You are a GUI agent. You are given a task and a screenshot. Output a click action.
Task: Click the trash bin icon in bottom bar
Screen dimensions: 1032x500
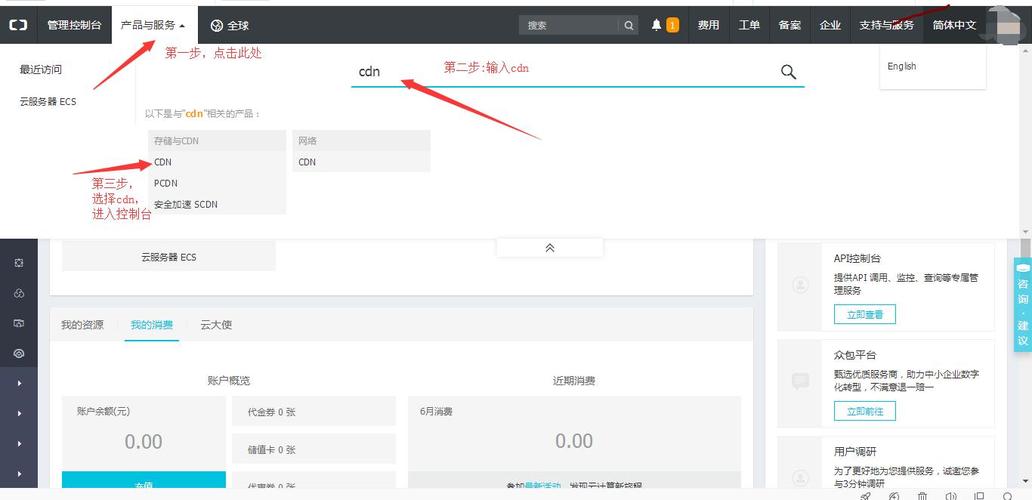click(923, 496)
